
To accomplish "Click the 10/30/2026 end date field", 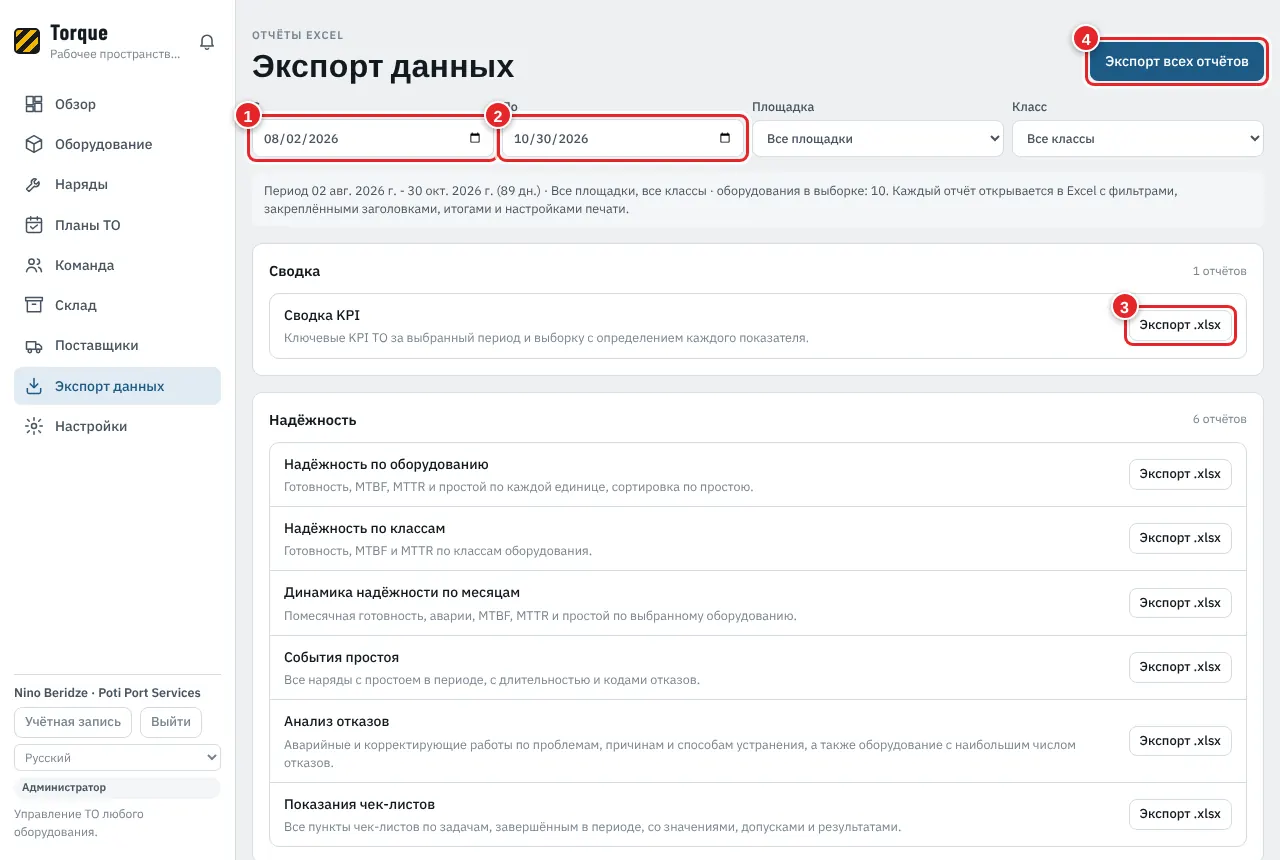I will [622, 139].
